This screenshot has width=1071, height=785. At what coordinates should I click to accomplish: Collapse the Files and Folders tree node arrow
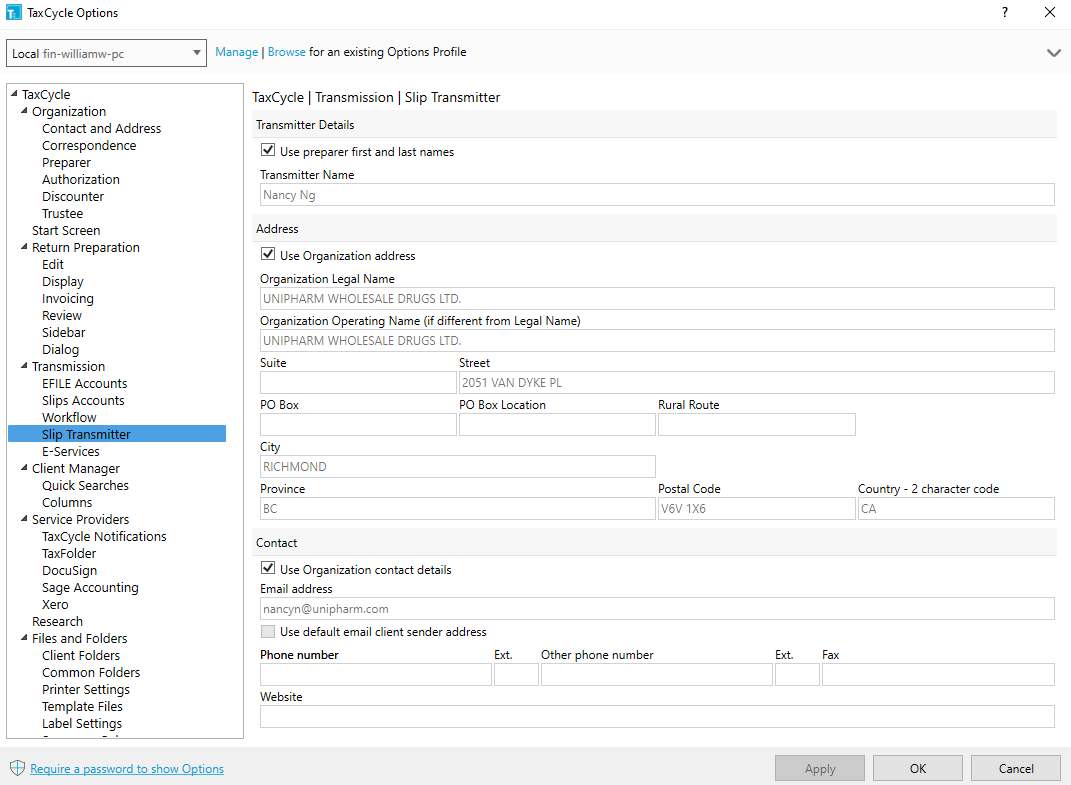point(25,637)
